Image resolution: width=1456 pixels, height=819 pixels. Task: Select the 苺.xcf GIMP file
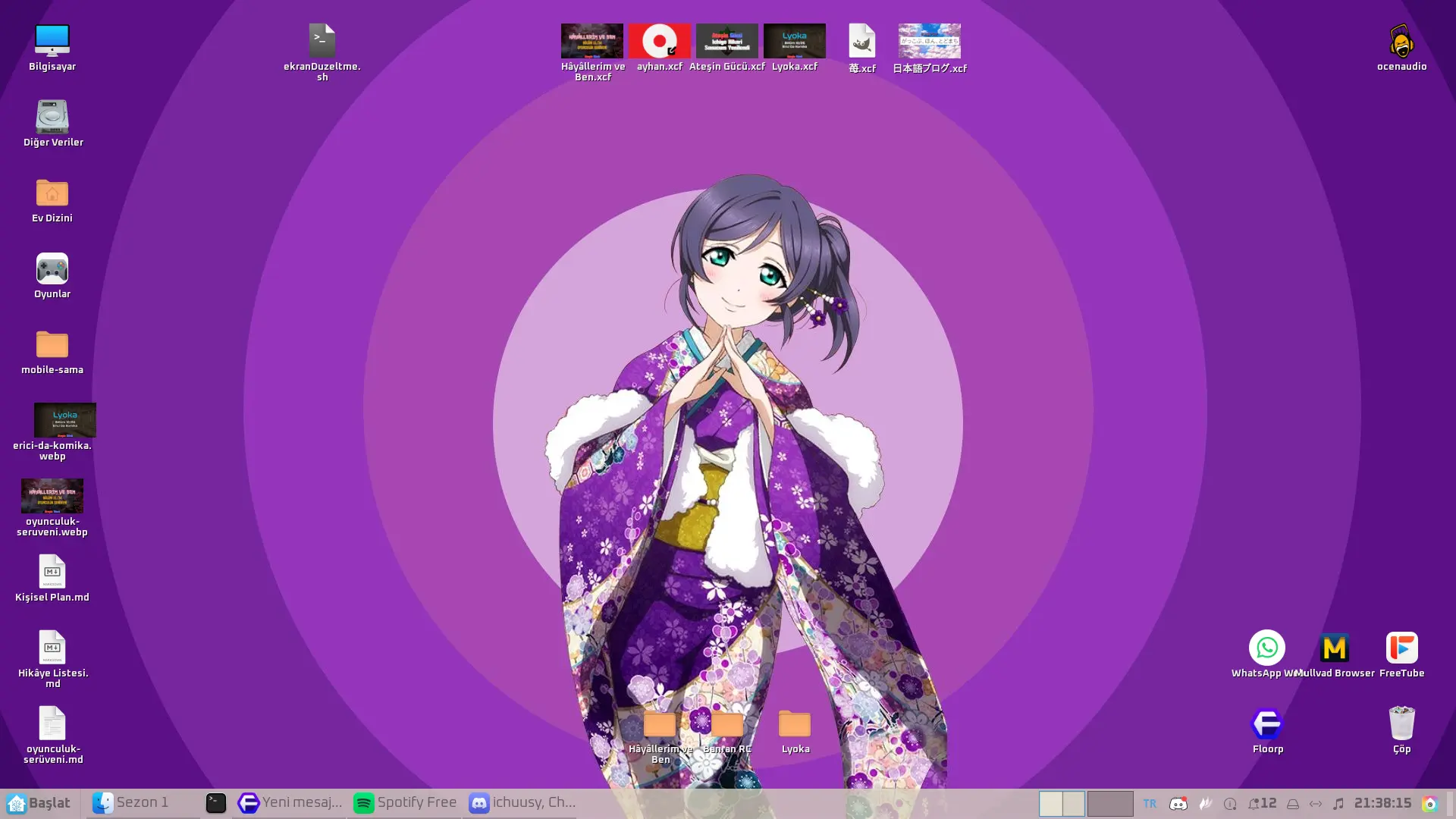[862, 48]
